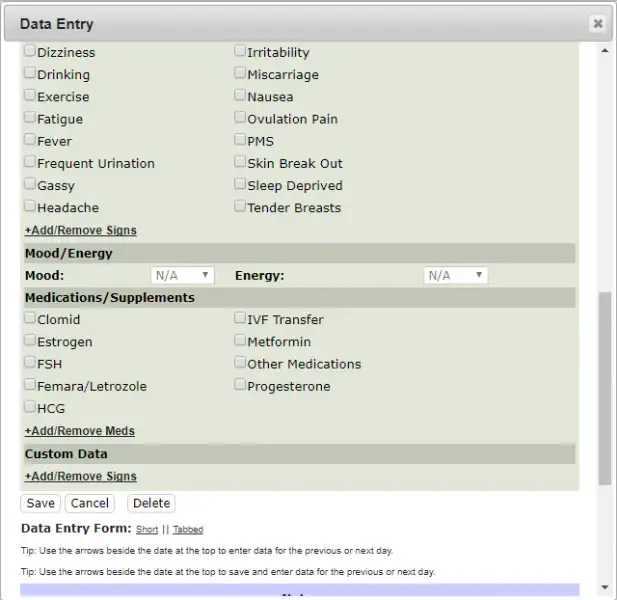Check the Progesterone checkbox
The width and height of the screenshot is (617, 600).
pyautogui.click(x=241, y=385)
